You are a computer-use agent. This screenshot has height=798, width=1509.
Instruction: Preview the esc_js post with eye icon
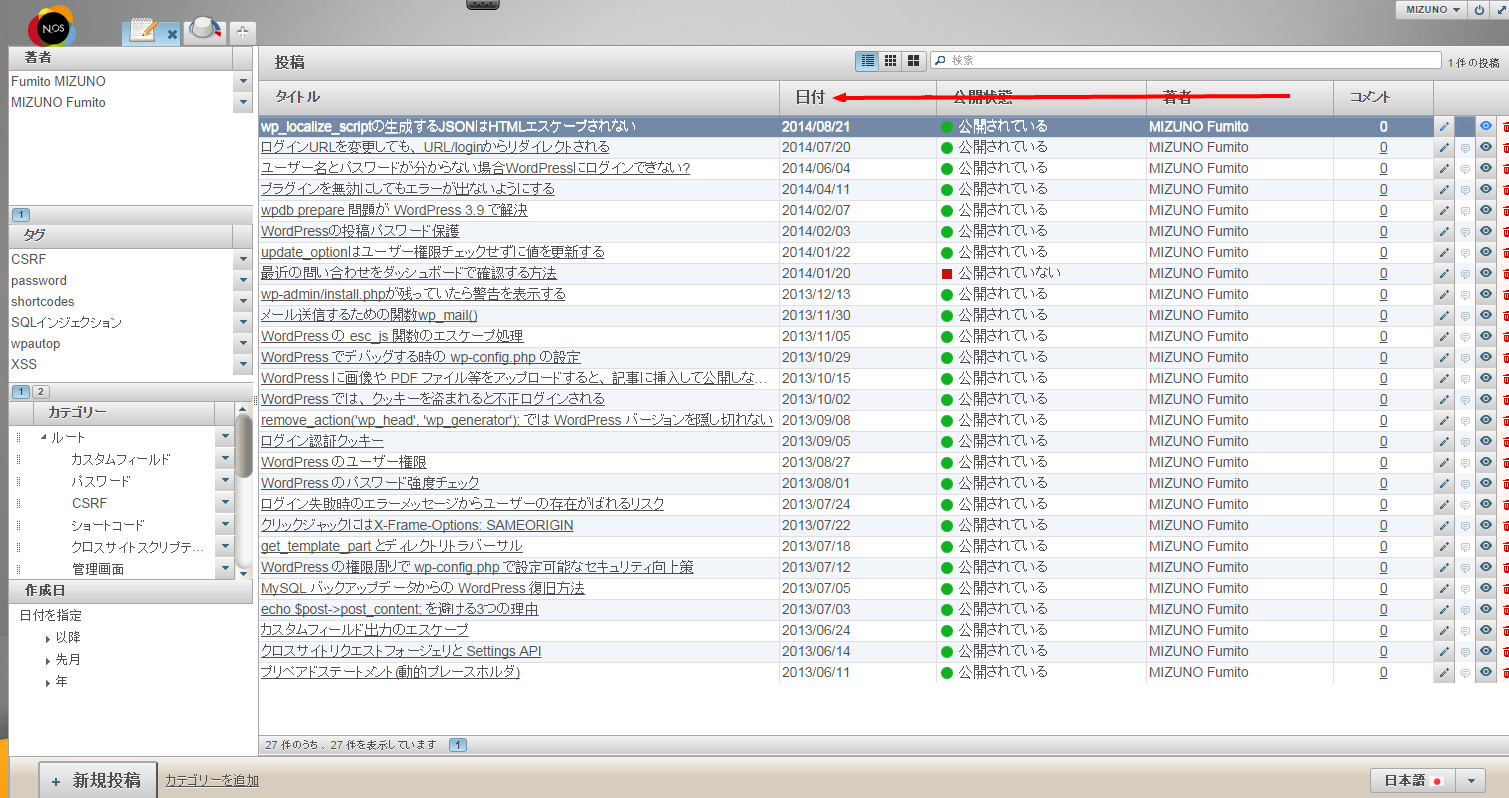click(x=1486, y=336)
